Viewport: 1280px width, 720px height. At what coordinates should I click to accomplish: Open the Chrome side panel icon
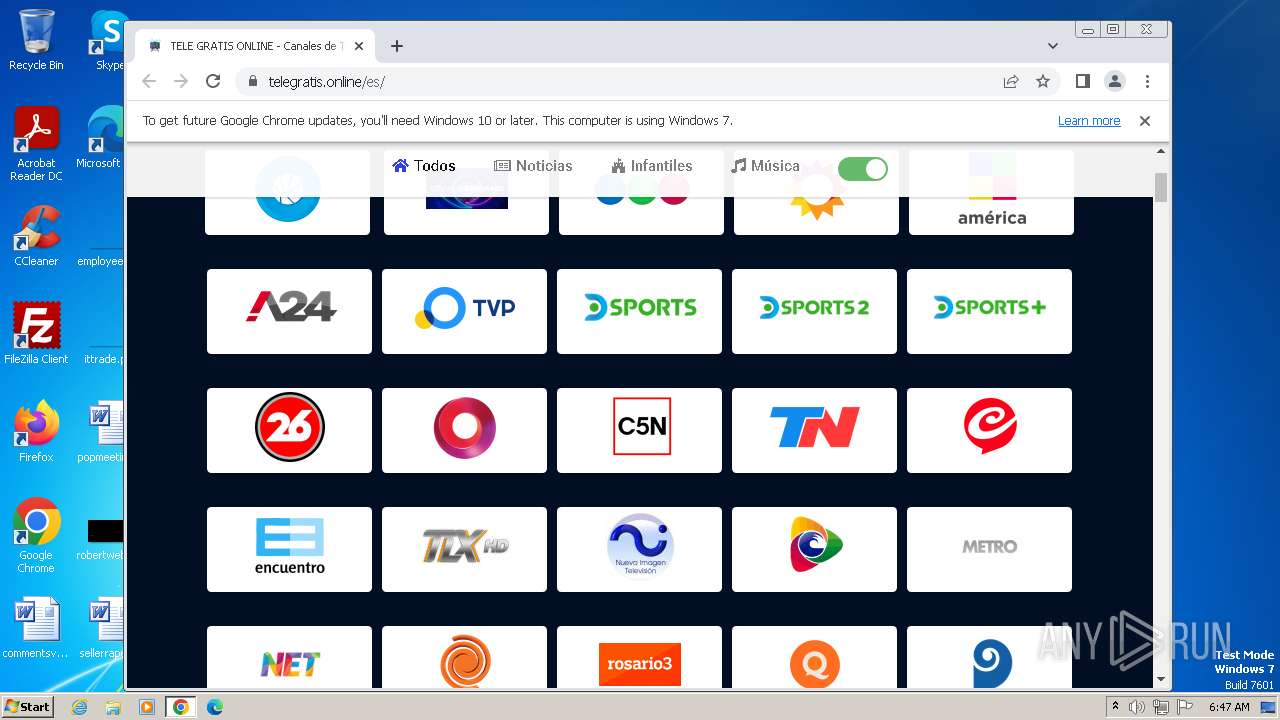click(x=1083, y=81)
